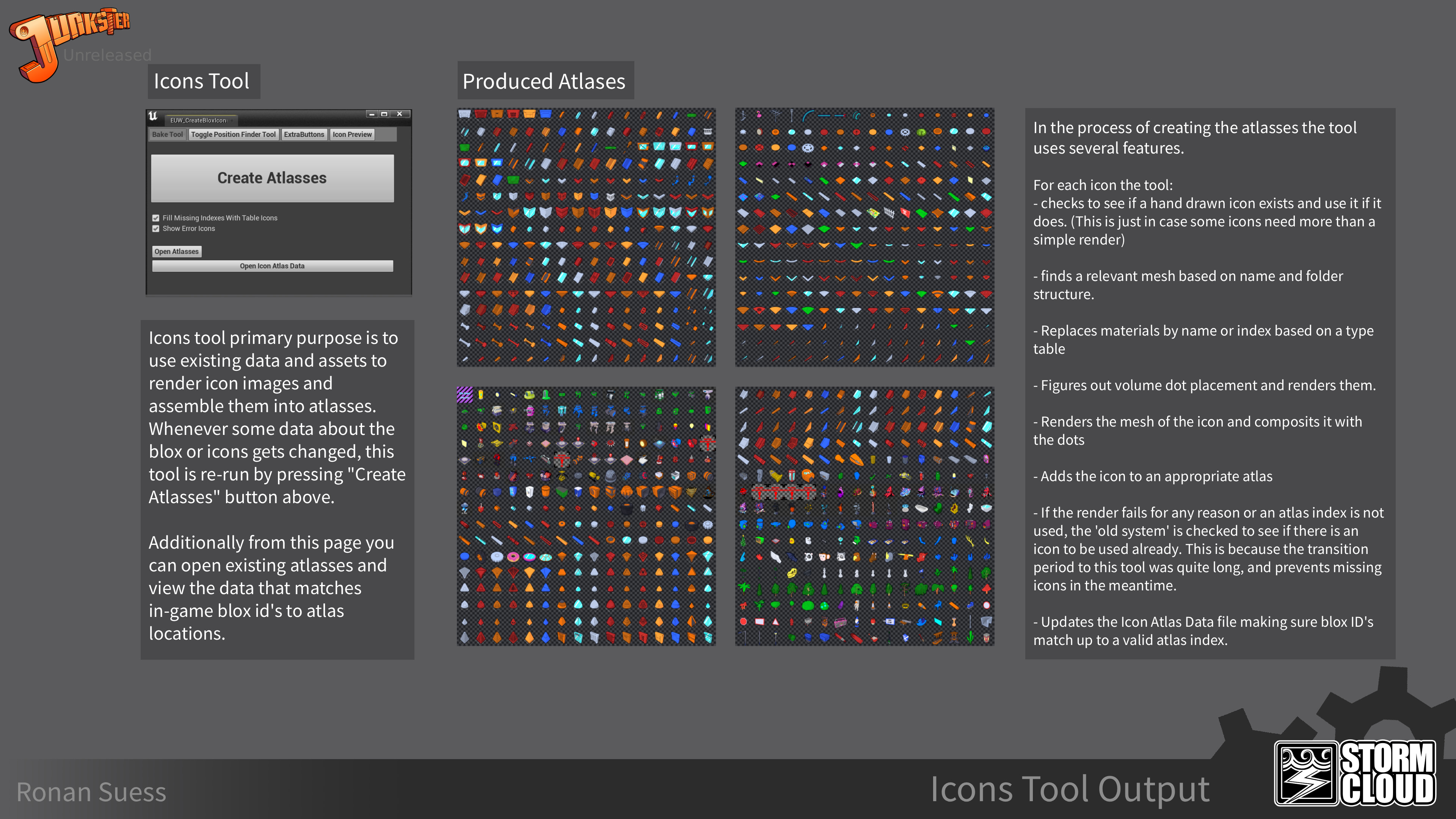
Task: Uncheck Fill Missing Indexes With Table Icons
Action: coord(155,218)
